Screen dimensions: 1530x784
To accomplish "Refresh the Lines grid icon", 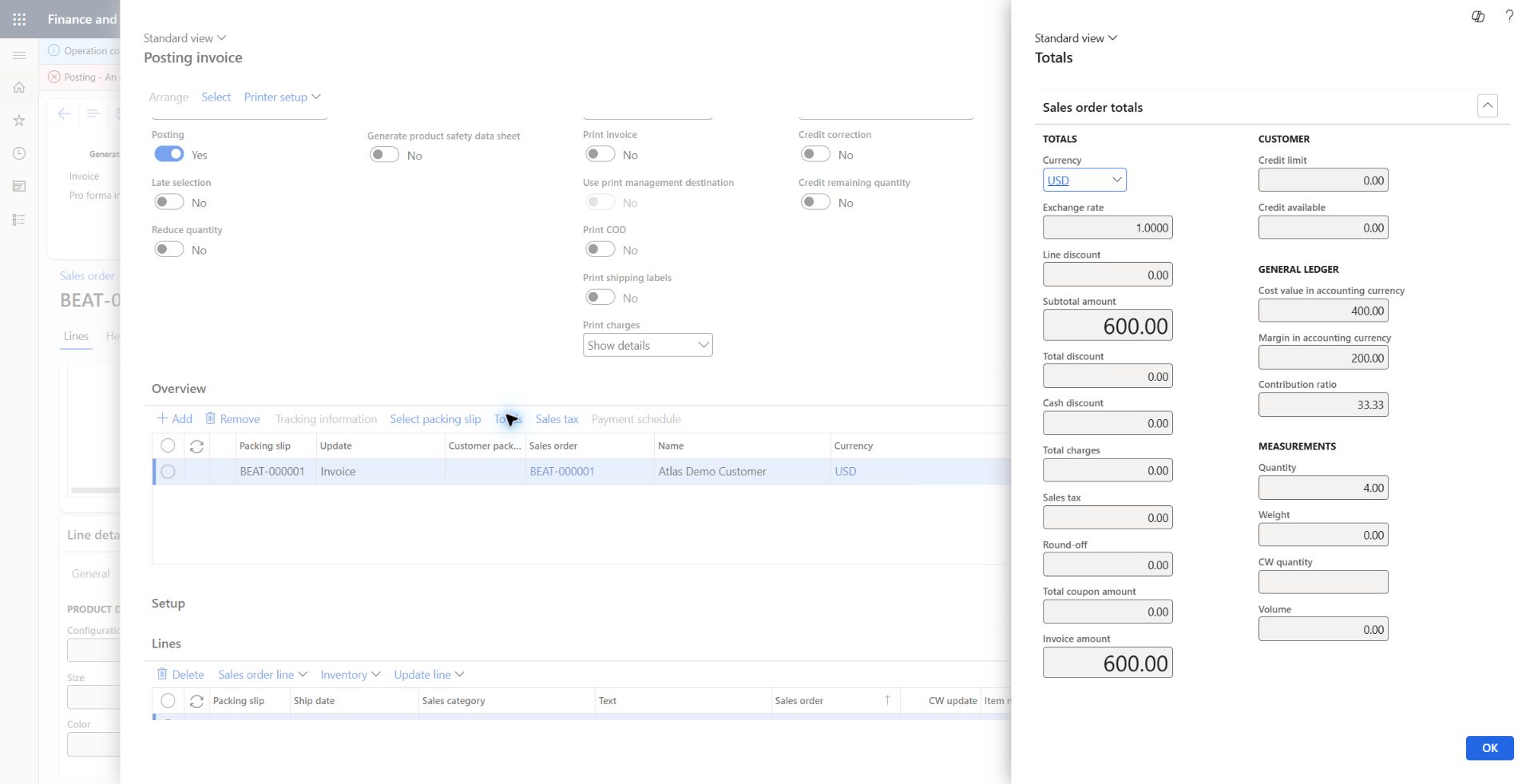I will tap(196, 701).
